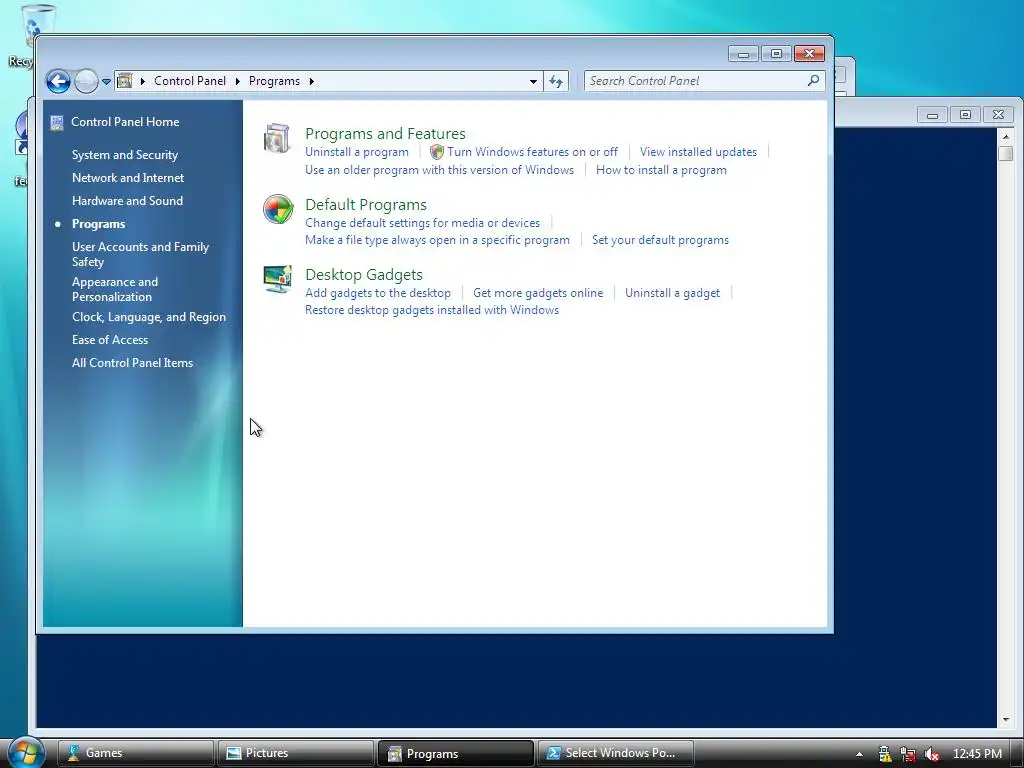Image resolution: width=1024 pixels, height=768 pixels.
Task: Click Use an older program link
Action: (440, 170)
